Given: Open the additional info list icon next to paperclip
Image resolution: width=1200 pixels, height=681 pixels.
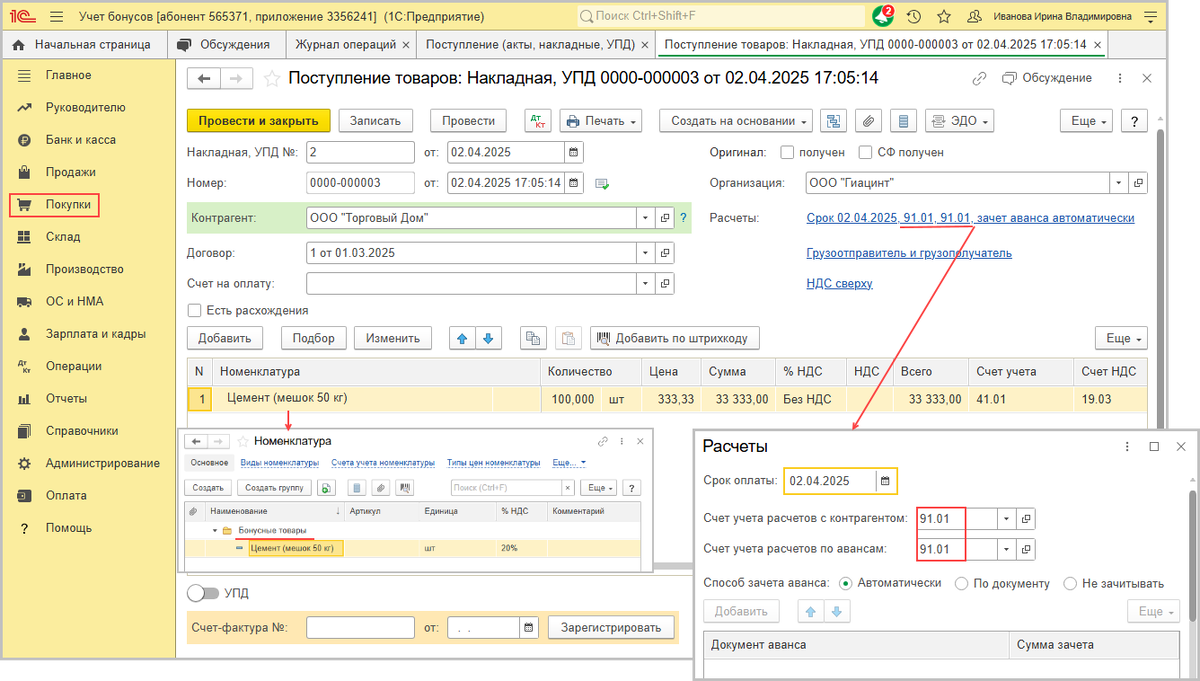Looking at the screenshot, I should 904,121.
